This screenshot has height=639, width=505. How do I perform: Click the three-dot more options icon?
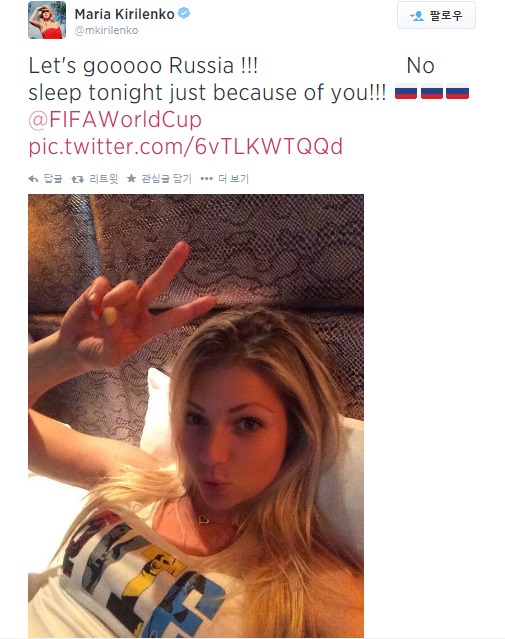click(207, 178)
